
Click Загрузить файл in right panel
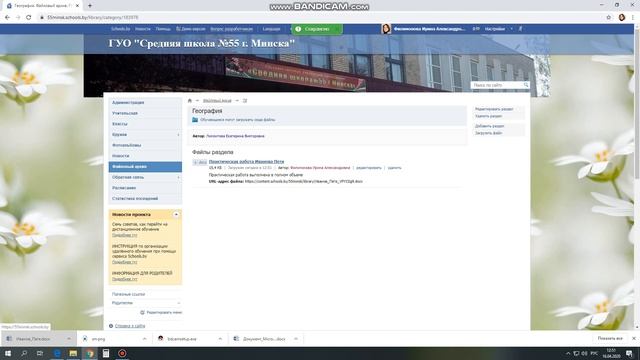click(x=488, y=133)
